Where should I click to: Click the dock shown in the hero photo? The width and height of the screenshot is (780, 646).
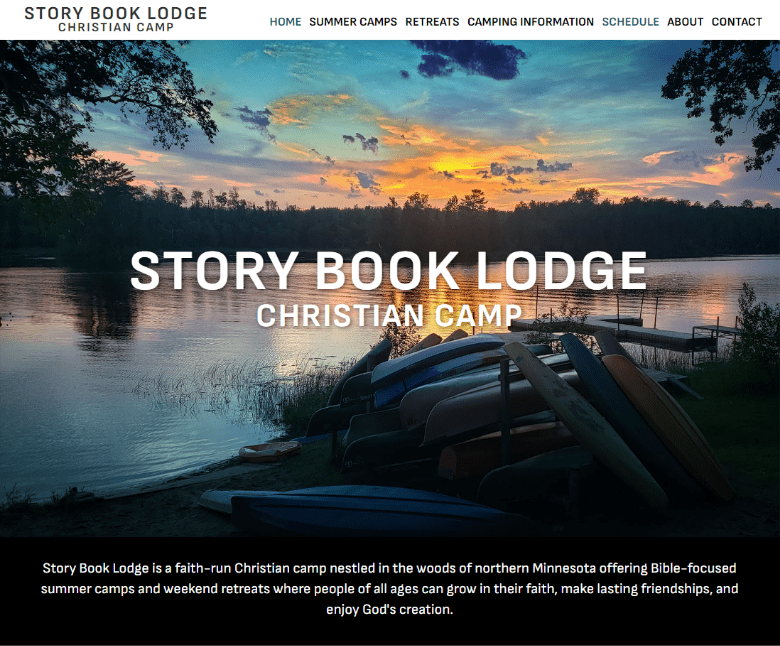[622, 331]
